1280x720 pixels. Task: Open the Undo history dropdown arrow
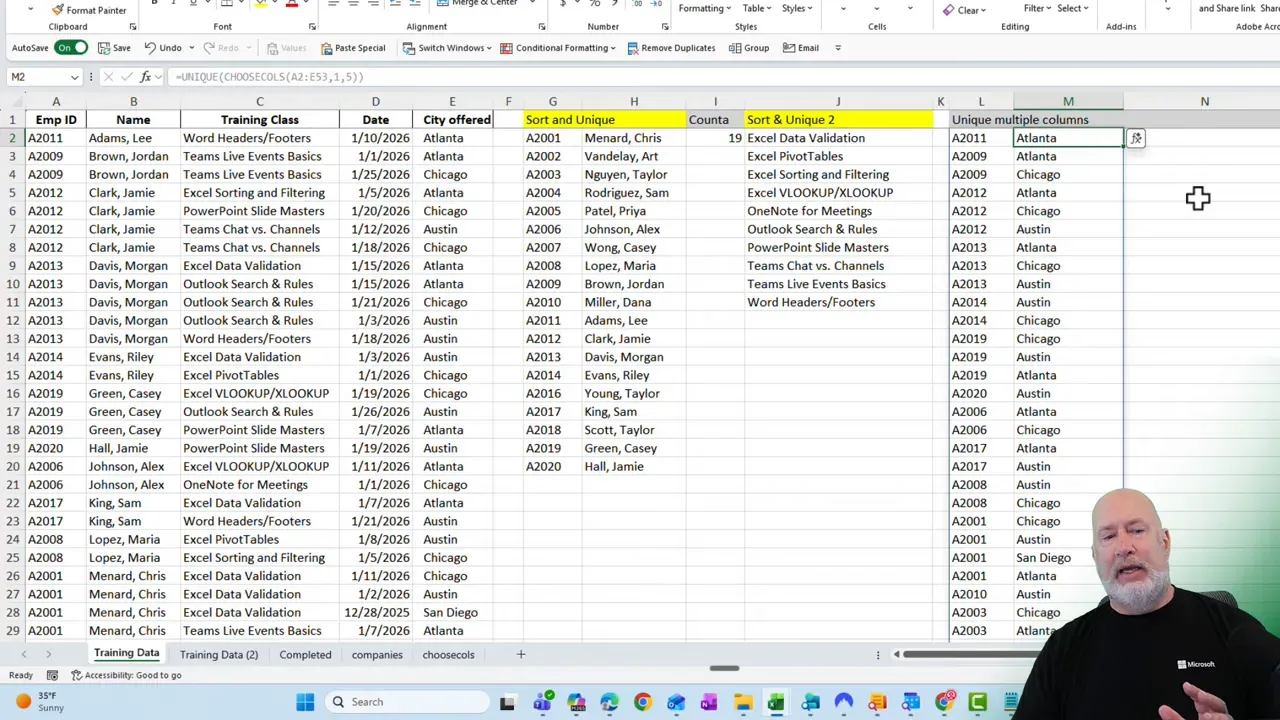[189, 47]
